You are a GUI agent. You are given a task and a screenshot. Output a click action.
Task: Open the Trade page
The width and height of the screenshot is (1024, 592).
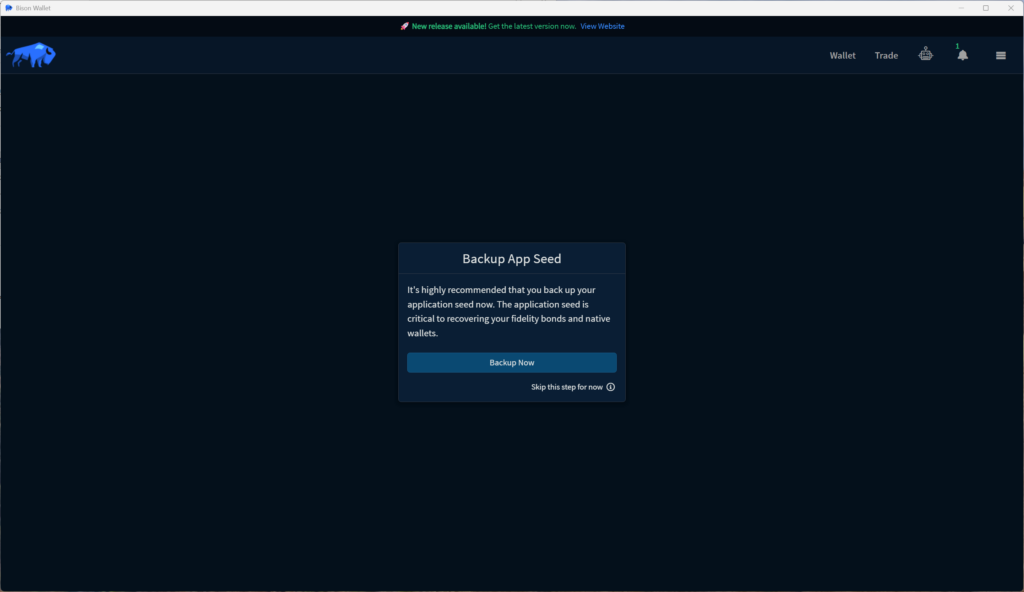pos(886,56)
